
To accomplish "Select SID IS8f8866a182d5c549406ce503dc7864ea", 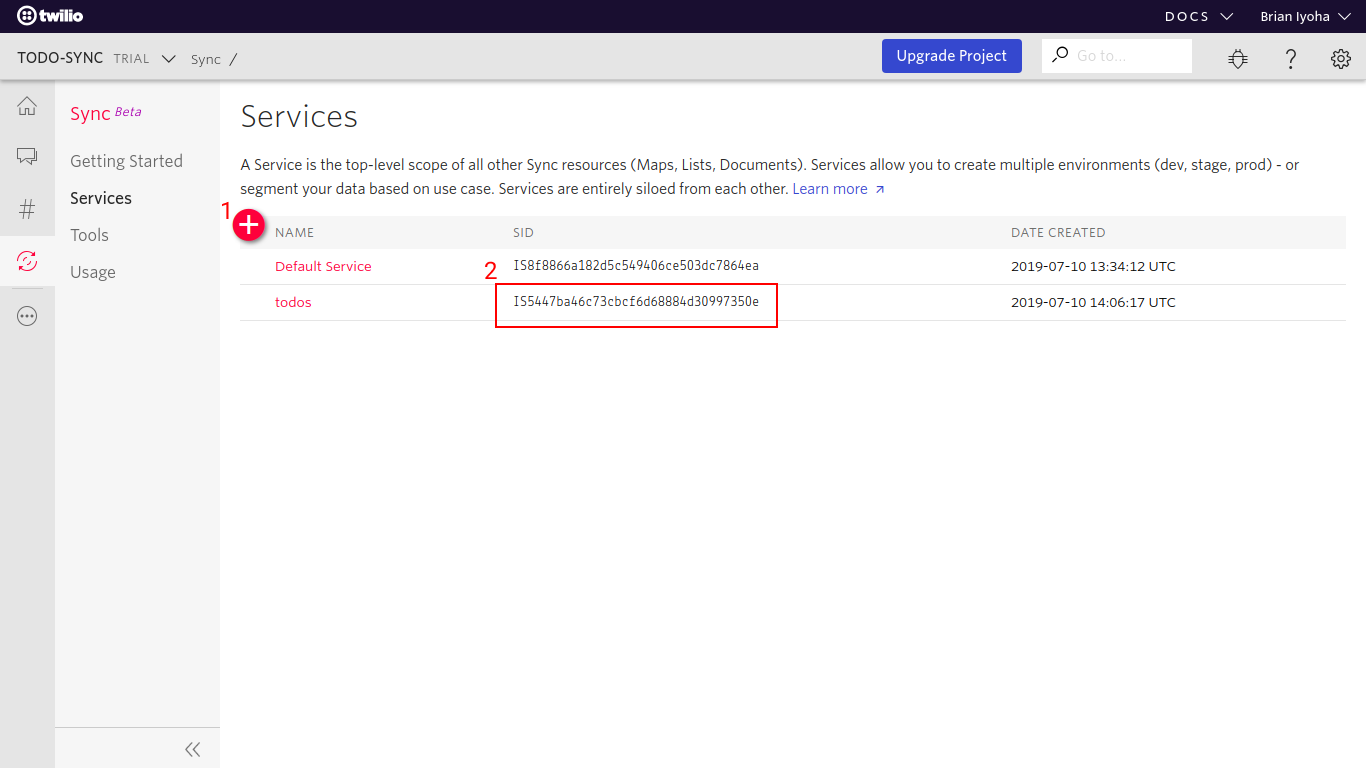I will [x=636, y=266].
